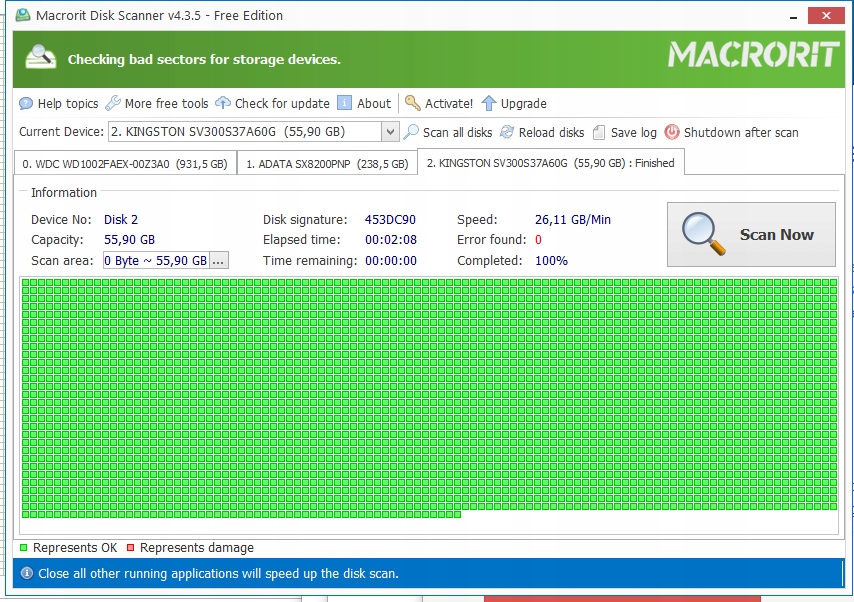
Task: Click the green Represents OK legend square
Action: [23, 548]
